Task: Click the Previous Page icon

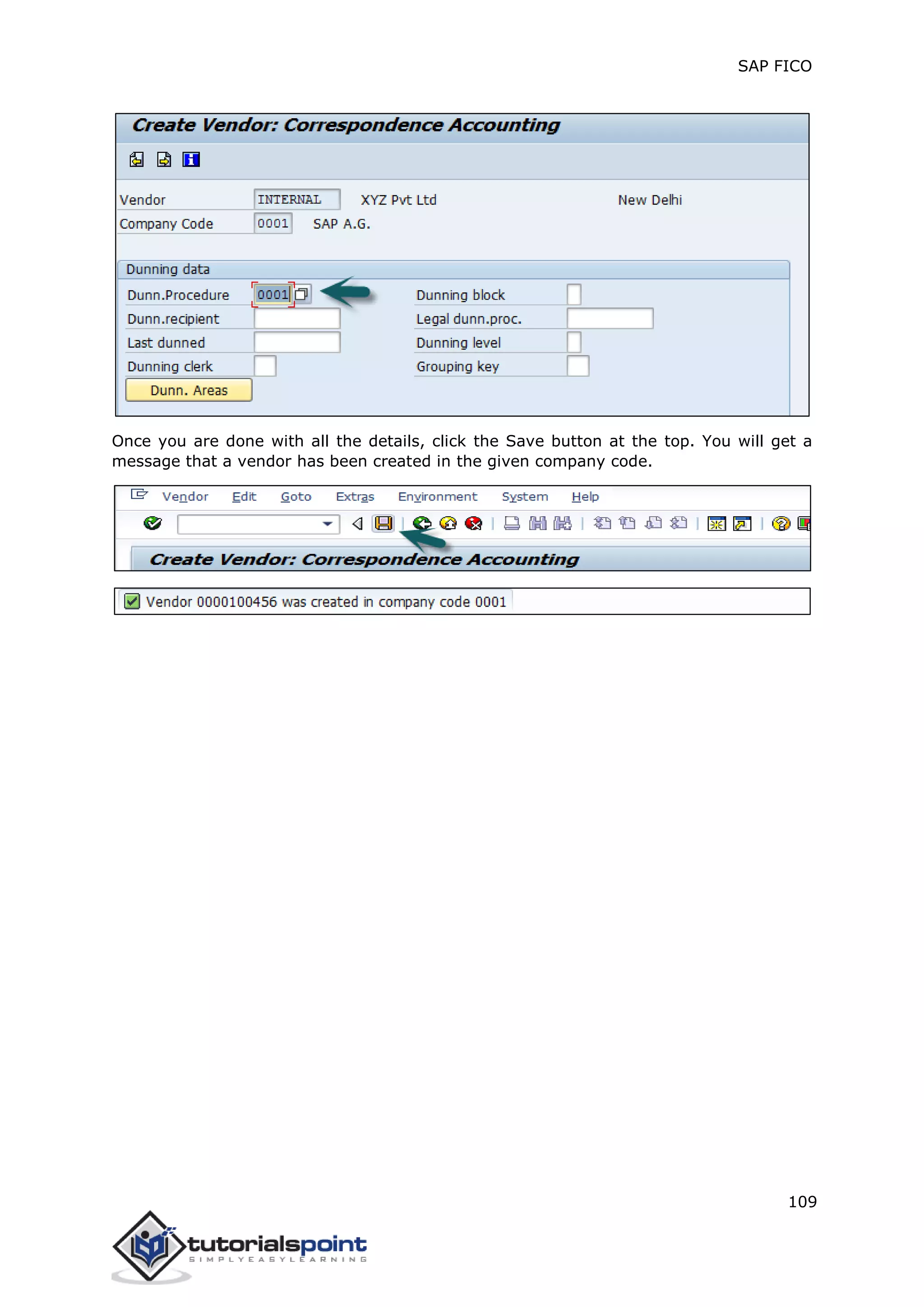Action: (x=628, y=524)
